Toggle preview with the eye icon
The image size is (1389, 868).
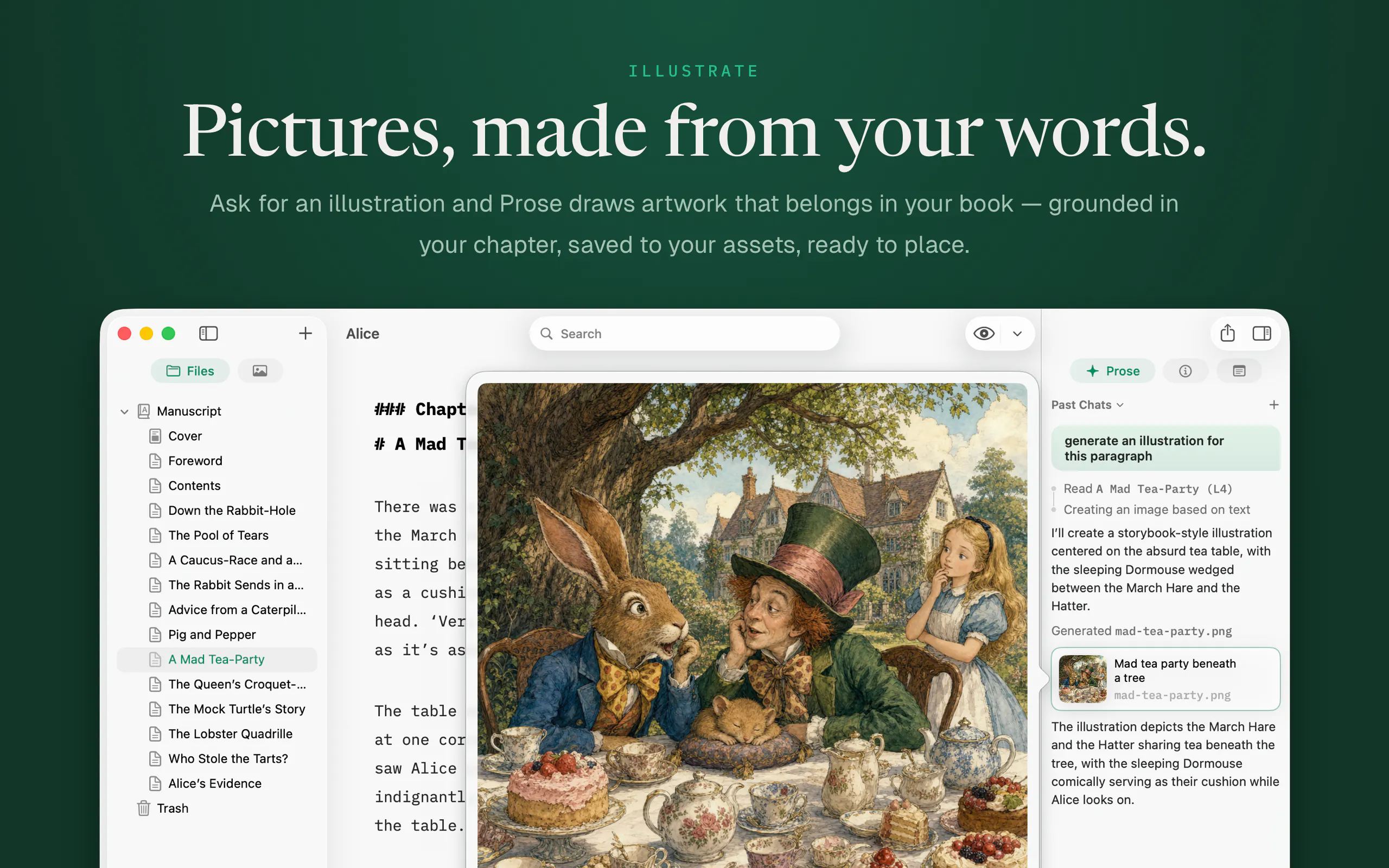point(984,334)
